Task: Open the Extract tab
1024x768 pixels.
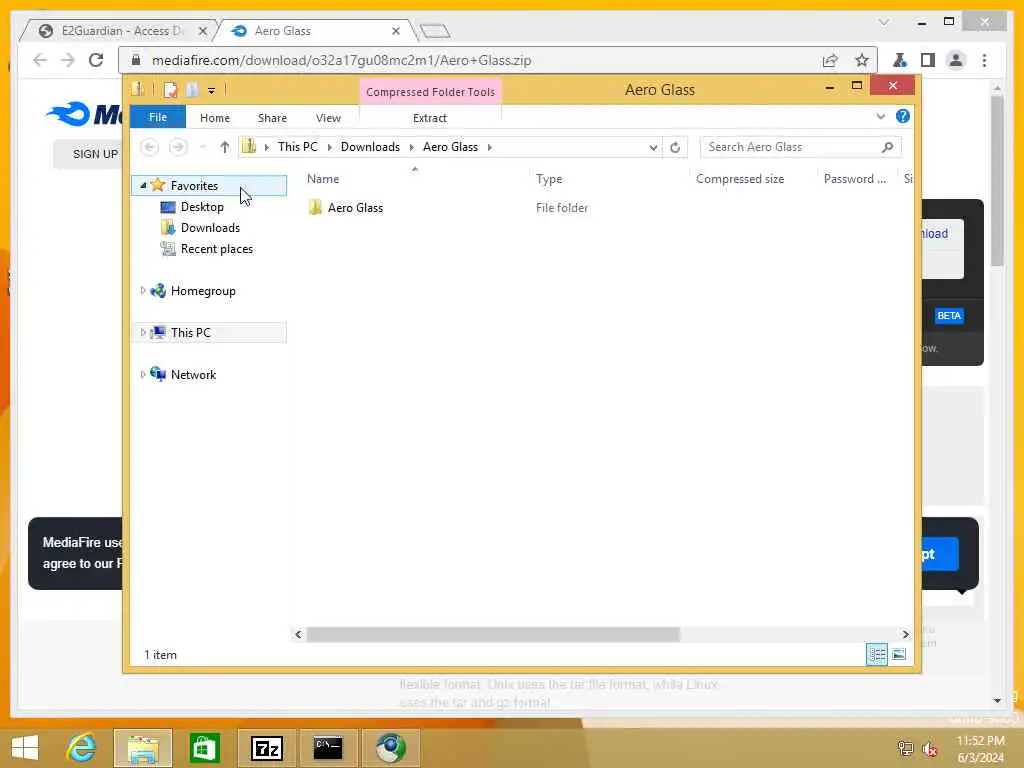Action: [430, 118]
